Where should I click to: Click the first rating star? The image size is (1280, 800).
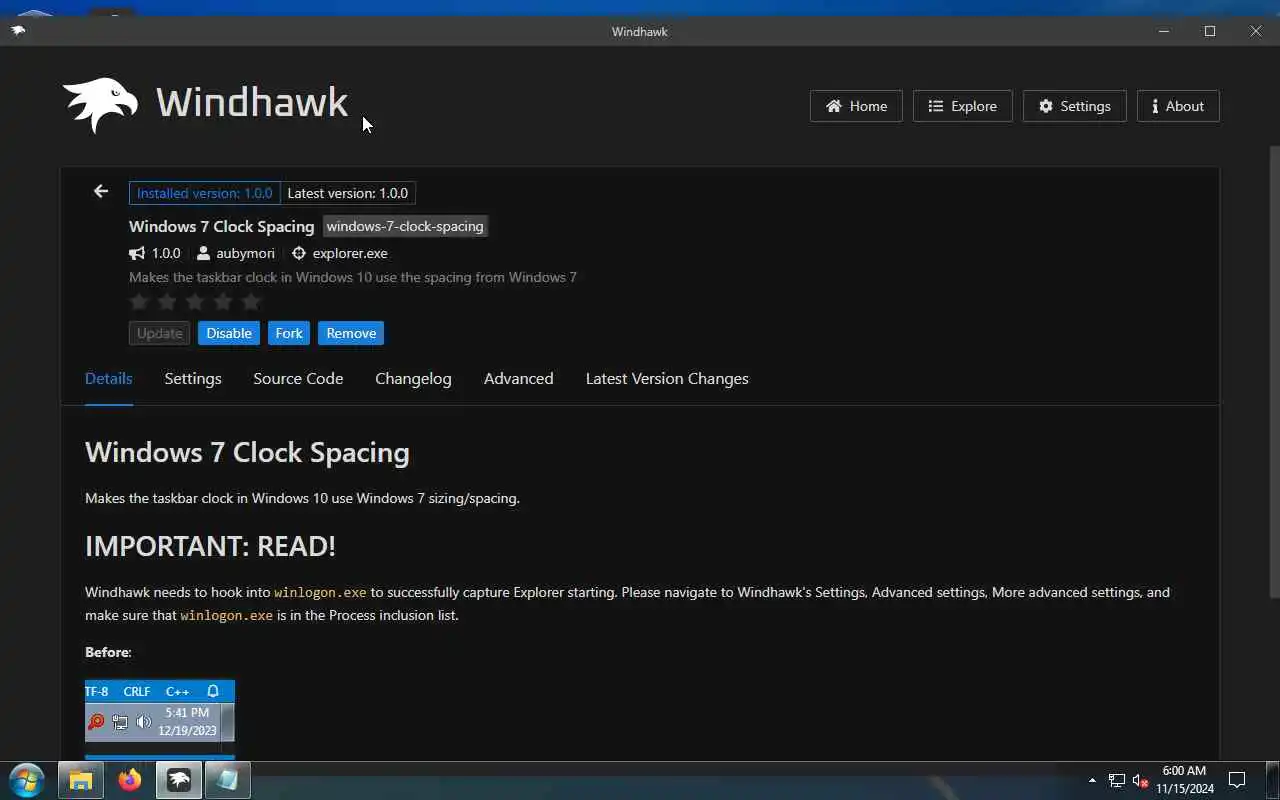click(x=139, y=301)
